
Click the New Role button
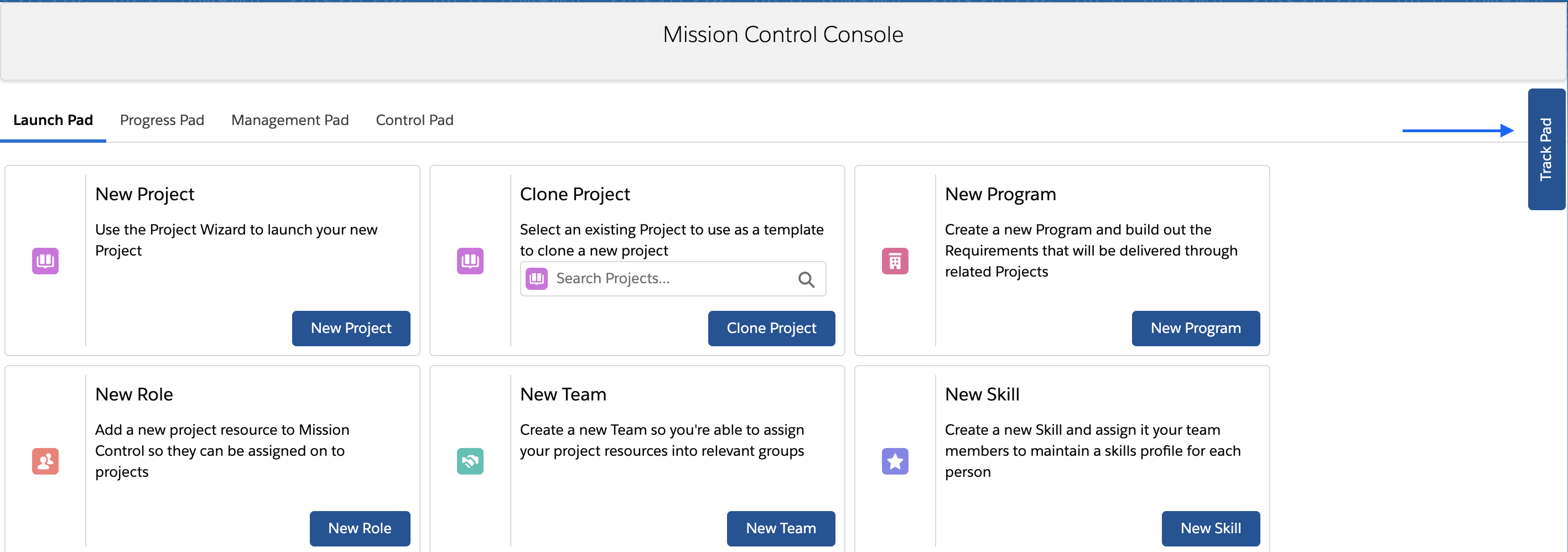pos(360,528)
